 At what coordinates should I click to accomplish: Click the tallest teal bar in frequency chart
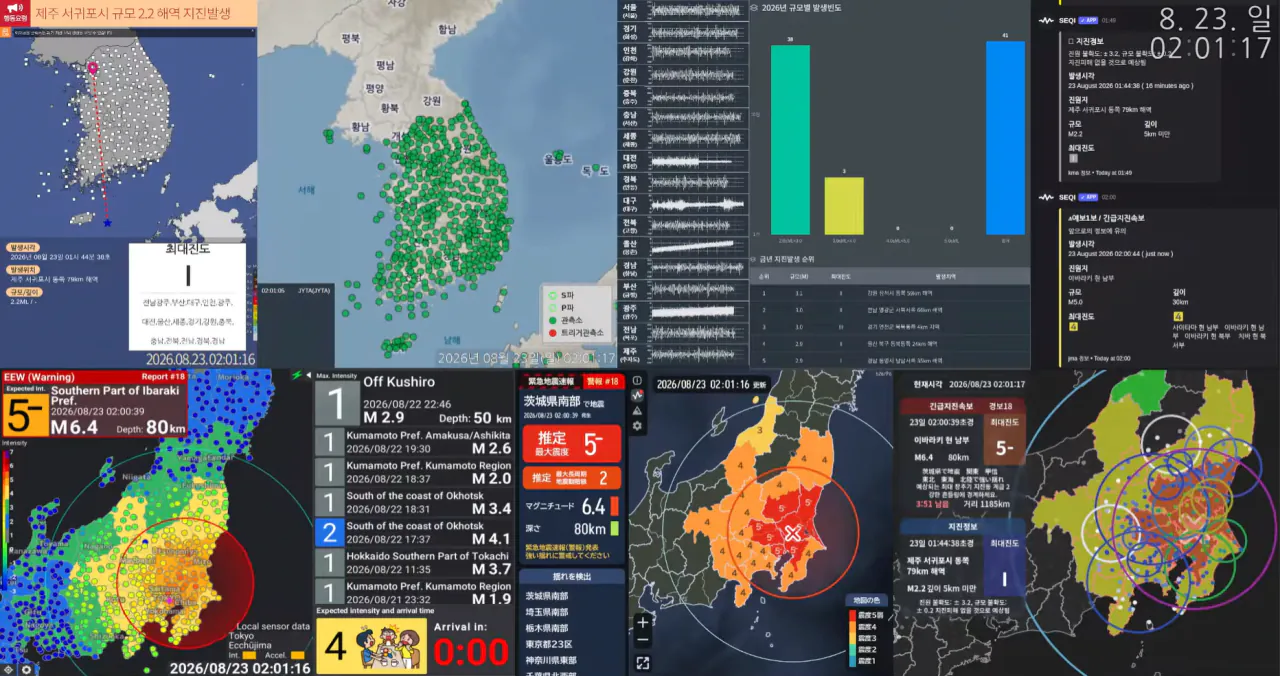click(x=790, y=139)
